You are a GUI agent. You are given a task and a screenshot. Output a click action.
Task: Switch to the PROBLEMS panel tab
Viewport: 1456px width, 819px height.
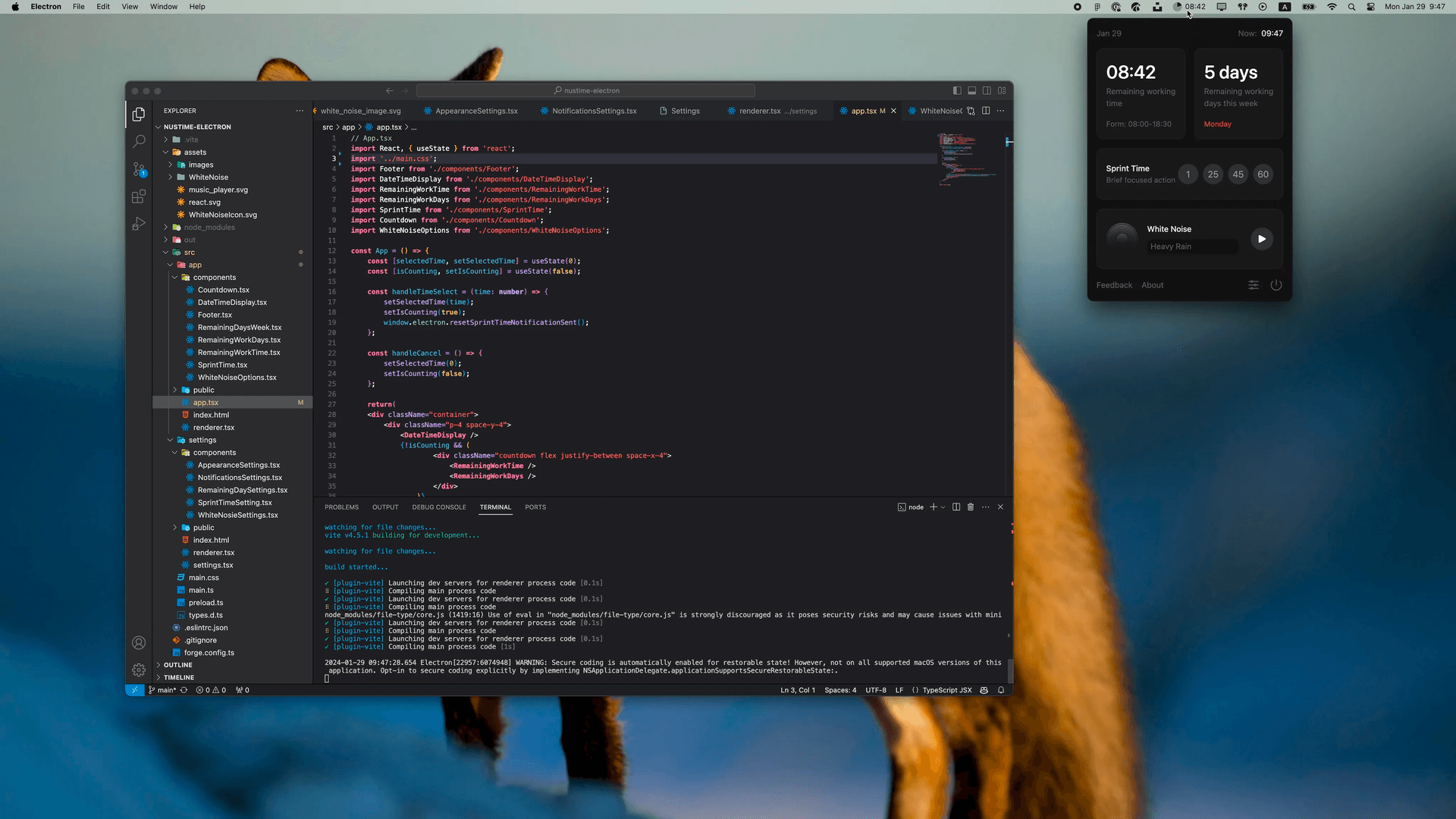341,507
